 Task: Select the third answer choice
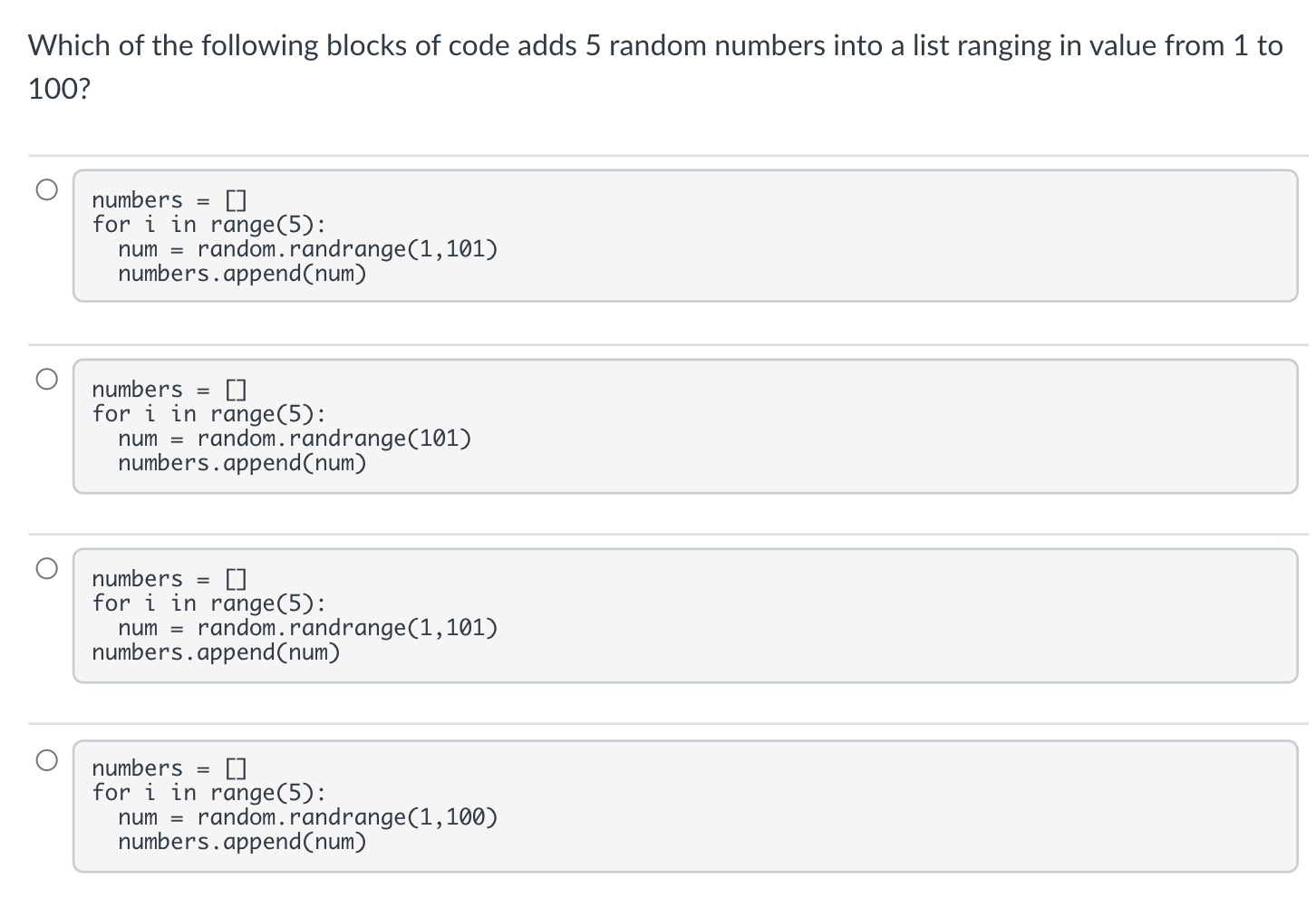pyautogui.click(x=48, y=569)
